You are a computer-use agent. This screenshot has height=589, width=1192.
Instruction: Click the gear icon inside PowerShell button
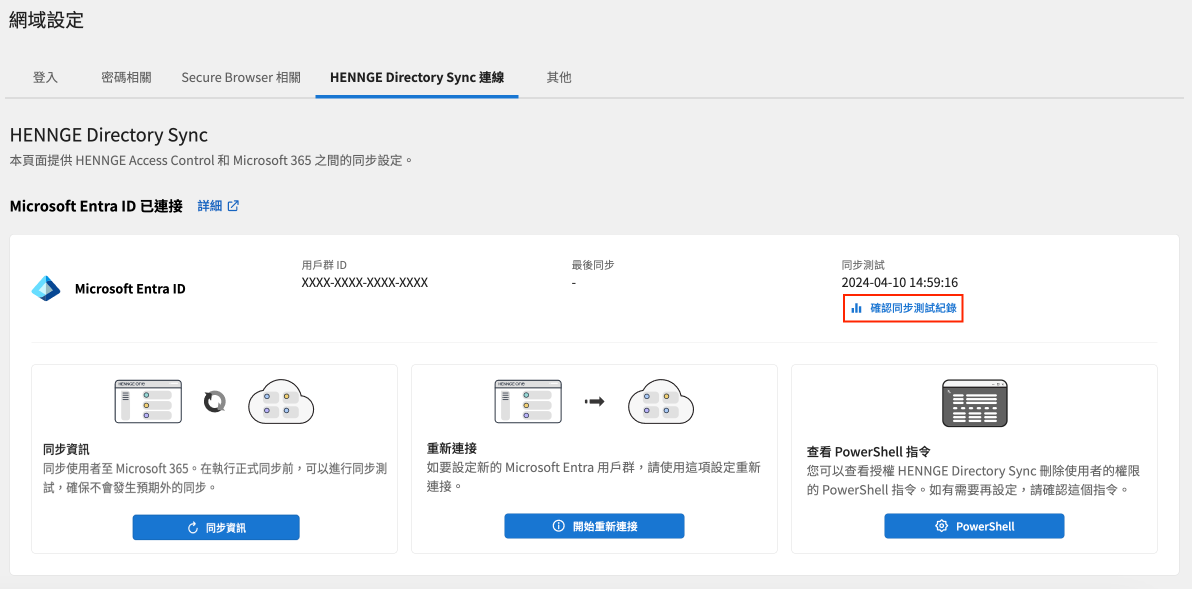pos(942,526)
